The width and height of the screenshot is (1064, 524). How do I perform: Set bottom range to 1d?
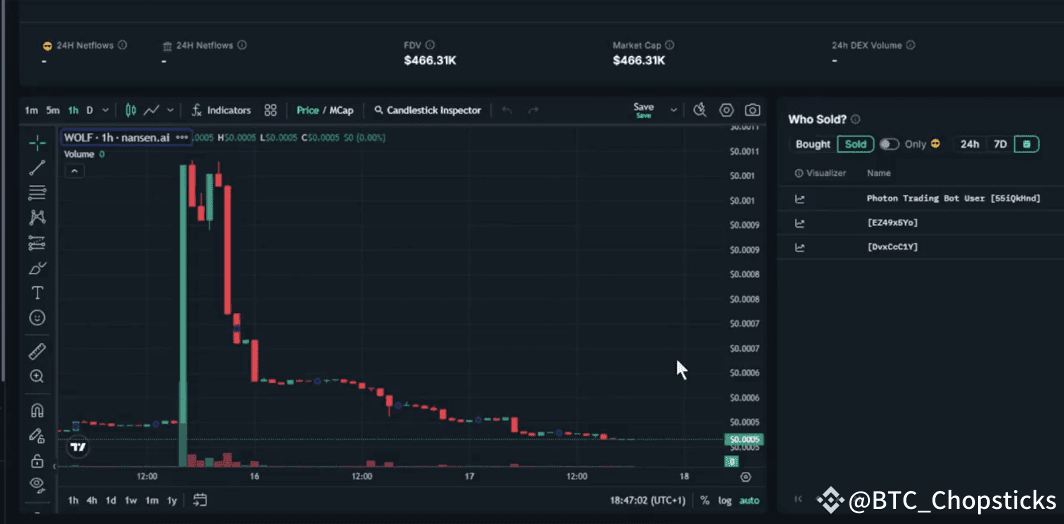coord(111,501)
